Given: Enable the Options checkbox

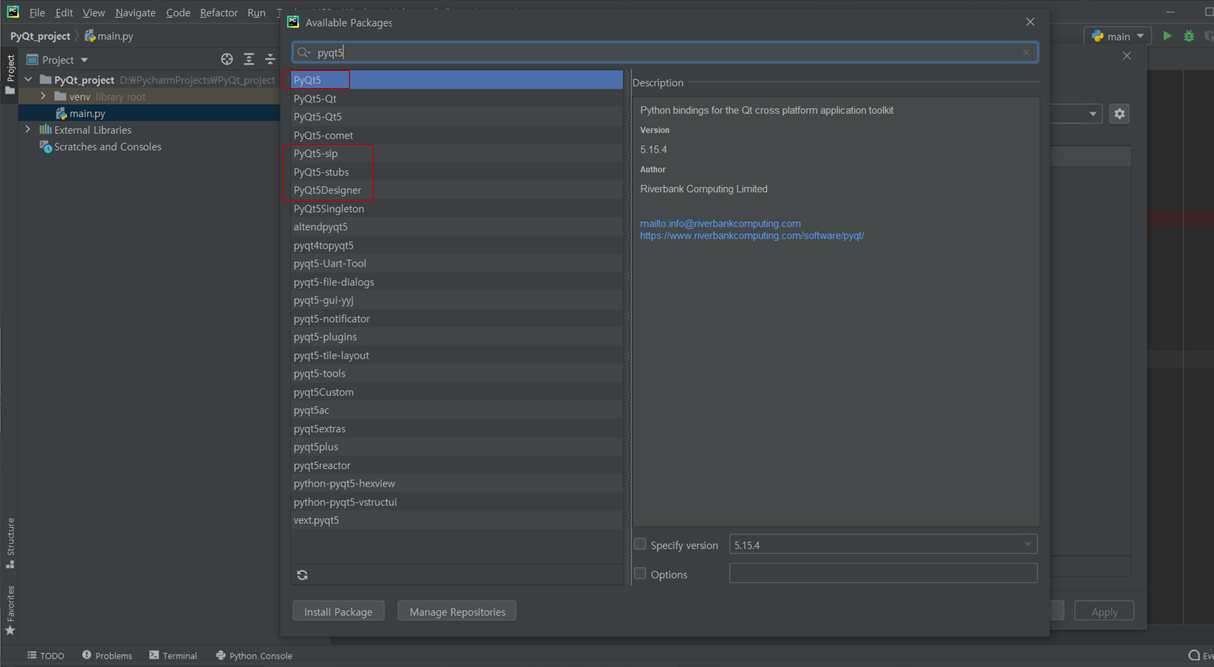Looking at the screenshot, I should 640,574.
